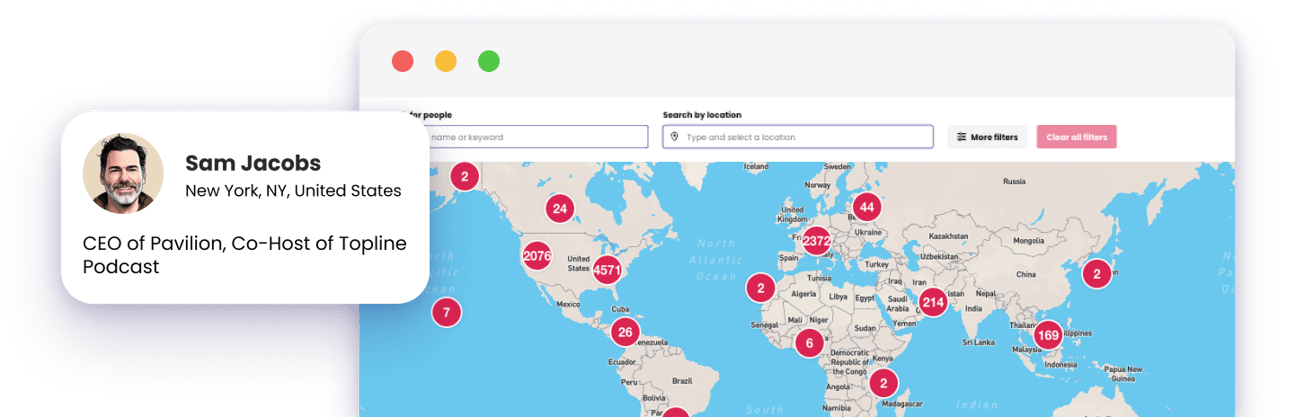Click the 2076 cluster marker on US west coast
This screenshot has width=1296, height=417.
click(537, 256)
